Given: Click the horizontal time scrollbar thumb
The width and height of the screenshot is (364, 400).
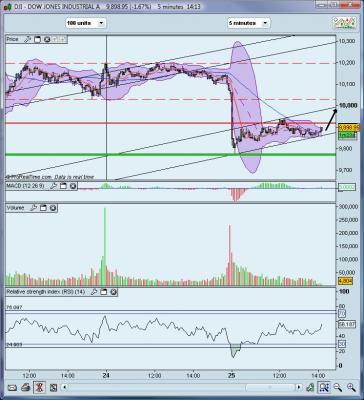Looking at the screenshot, I should 269,387.
